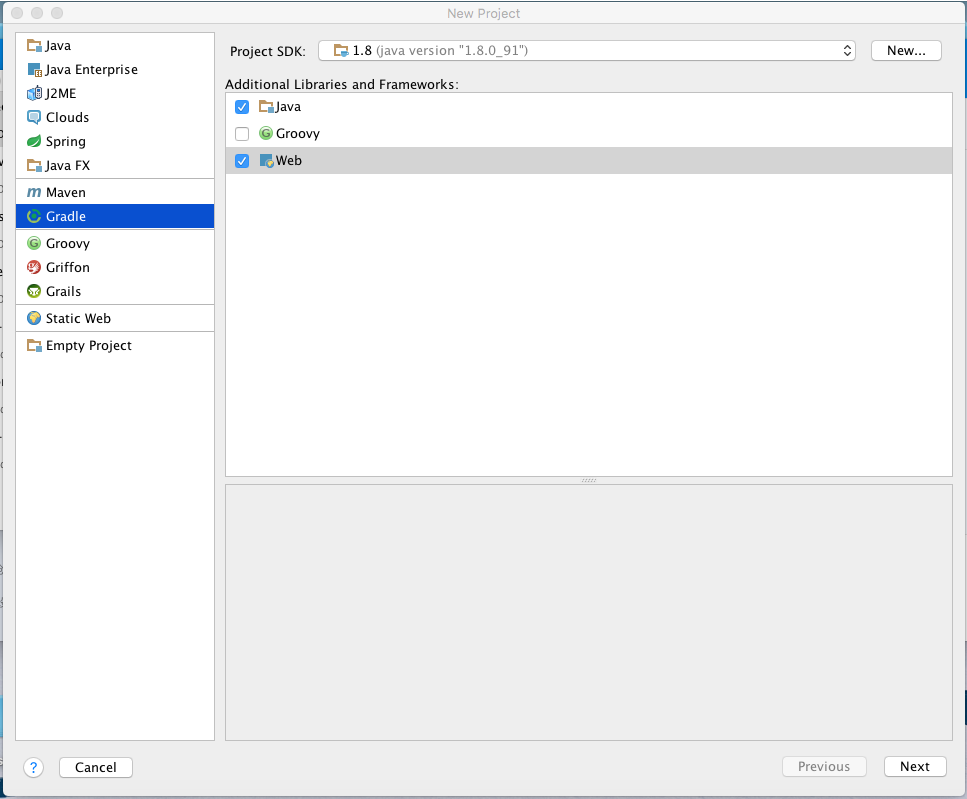Select Empty Project from the list
This screenshot has height=799, width=967.
click(88, 346)
